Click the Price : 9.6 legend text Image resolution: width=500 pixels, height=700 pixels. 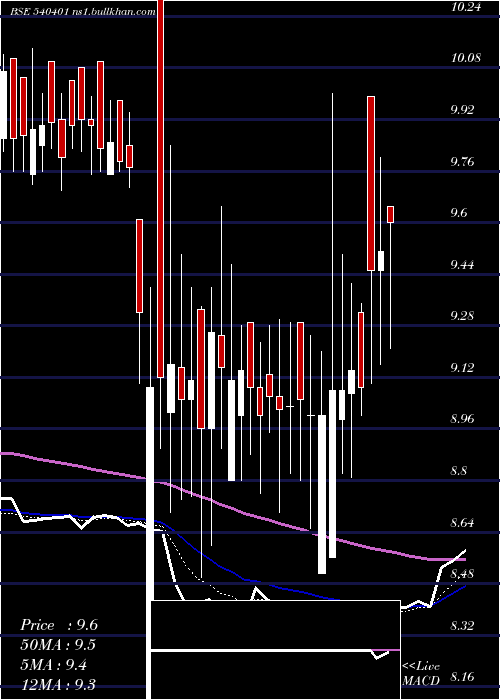tap(59, 625)
